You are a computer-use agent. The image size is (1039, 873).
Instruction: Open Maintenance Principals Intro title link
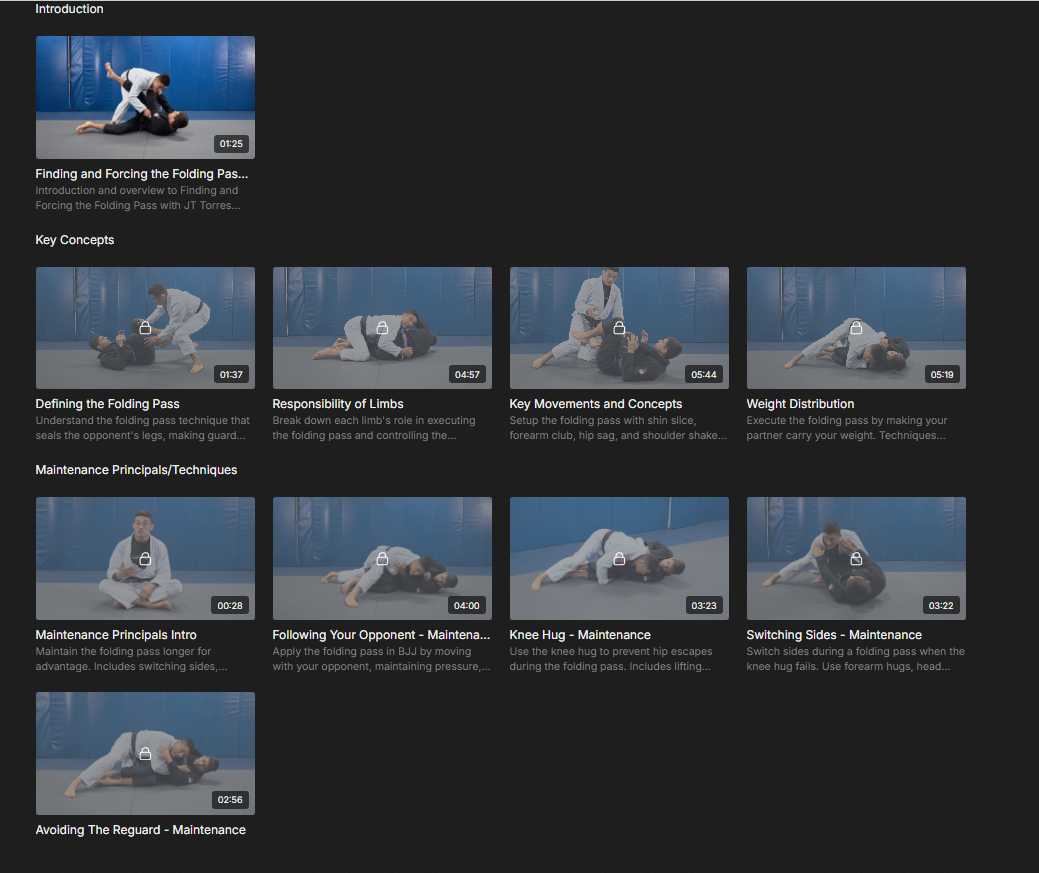[116, 635]
